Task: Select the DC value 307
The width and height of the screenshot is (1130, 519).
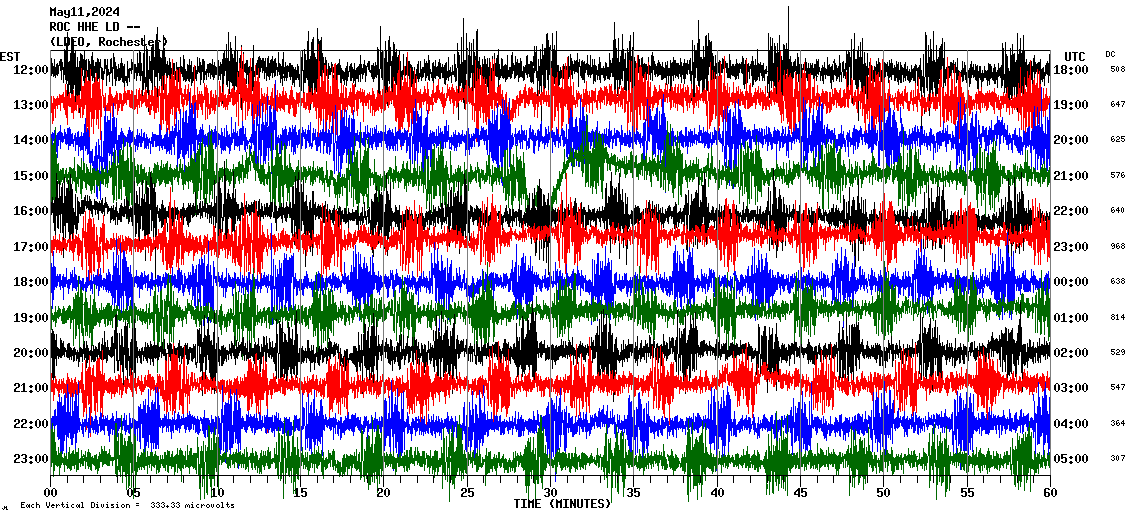Action: 1117,459
